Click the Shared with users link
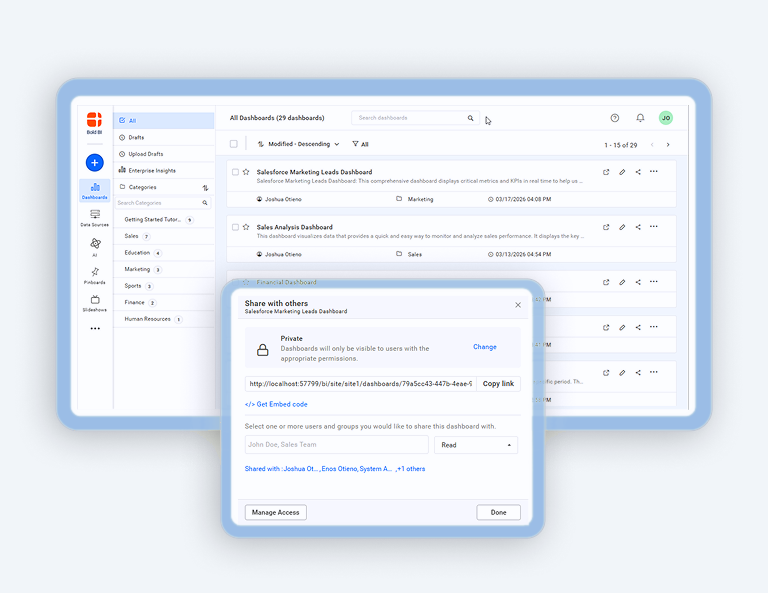The image size is (768, 593). (335, 469)
